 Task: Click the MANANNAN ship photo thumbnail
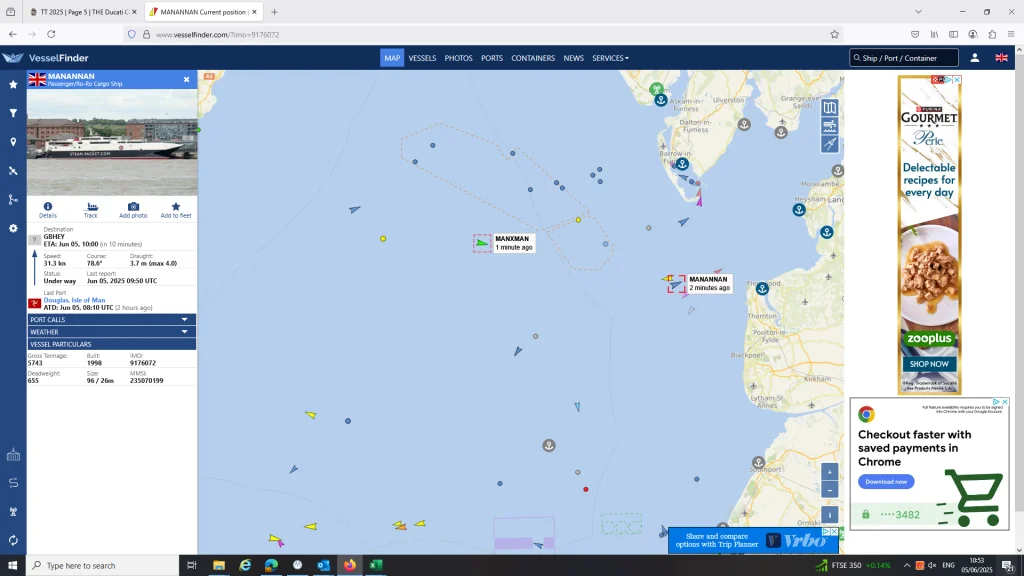[x=112, y=142]
